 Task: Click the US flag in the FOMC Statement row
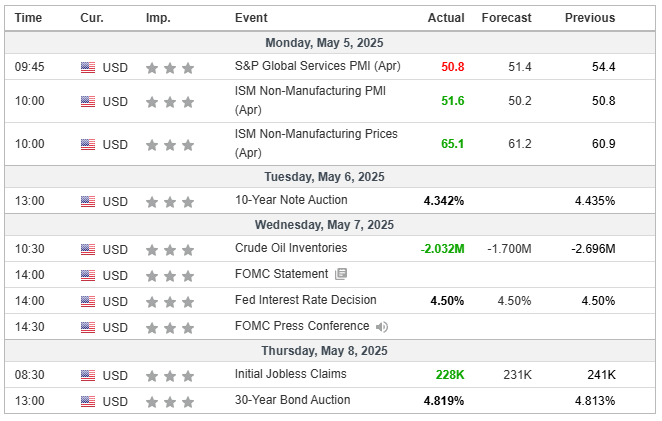(88, 276)
